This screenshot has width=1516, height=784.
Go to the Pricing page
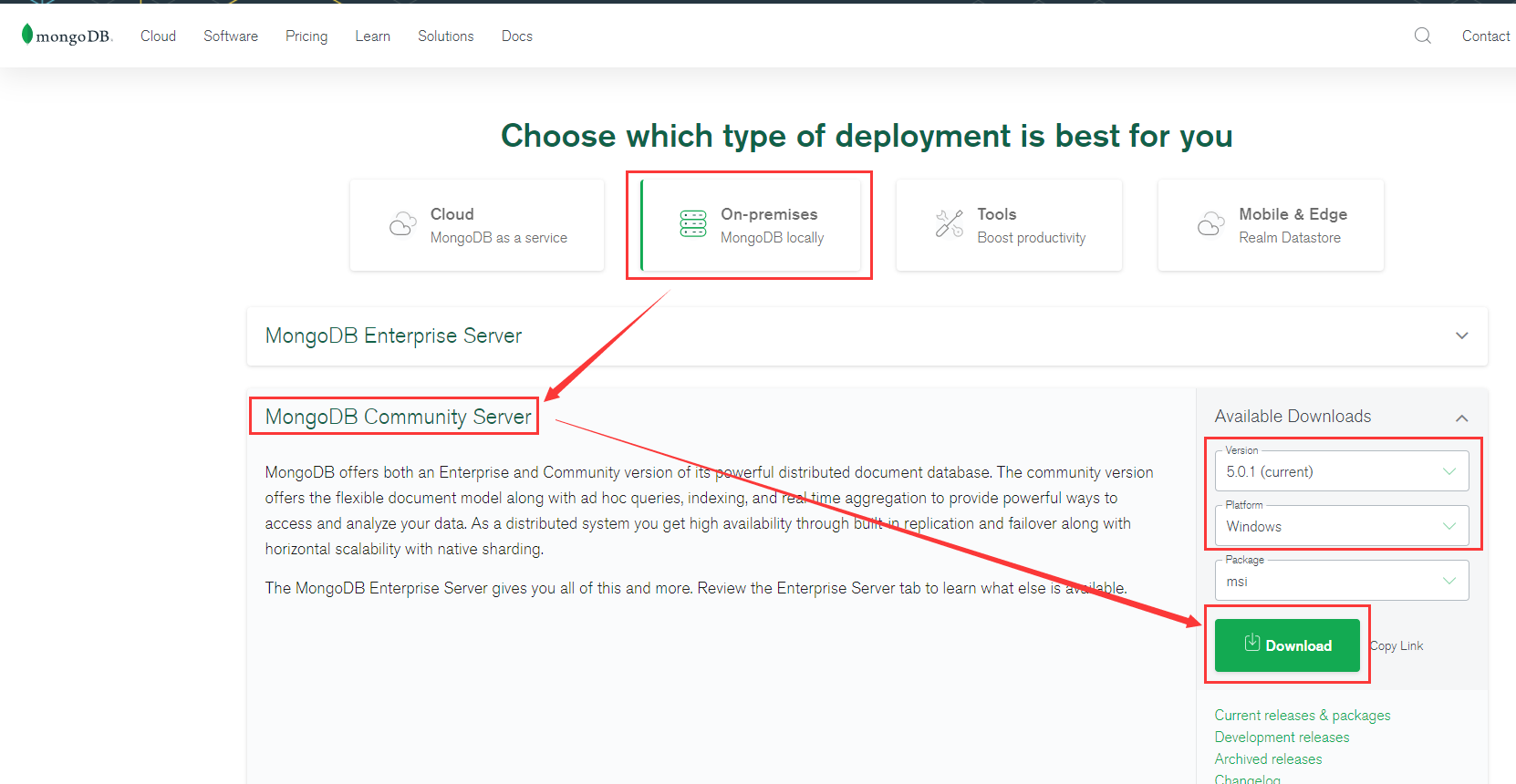click(x=306, y=36)
